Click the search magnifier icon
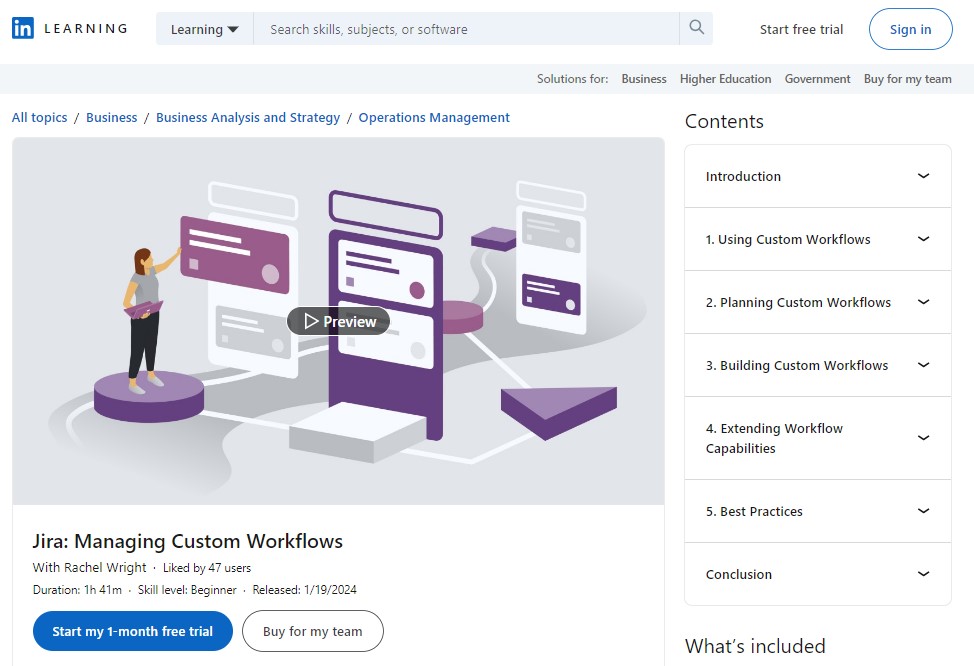 [x=696, y=28]
